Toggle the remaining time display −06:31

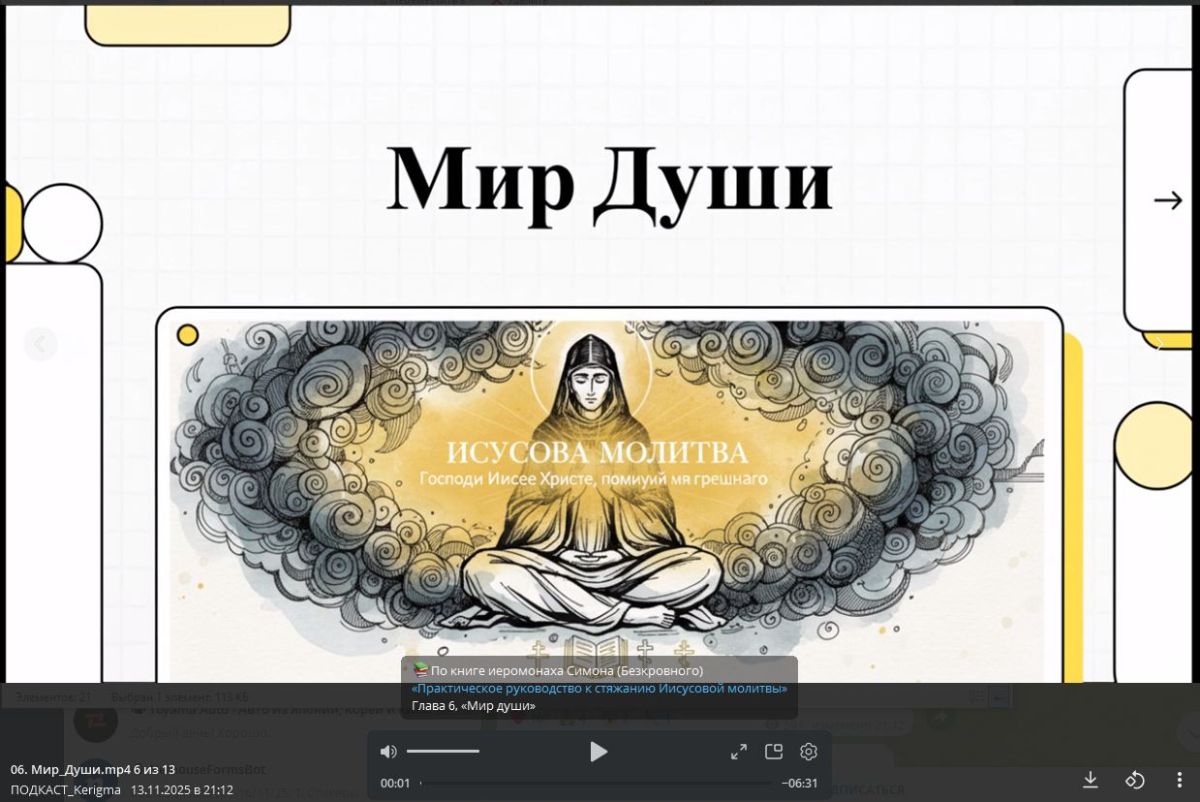coord(800,784)
